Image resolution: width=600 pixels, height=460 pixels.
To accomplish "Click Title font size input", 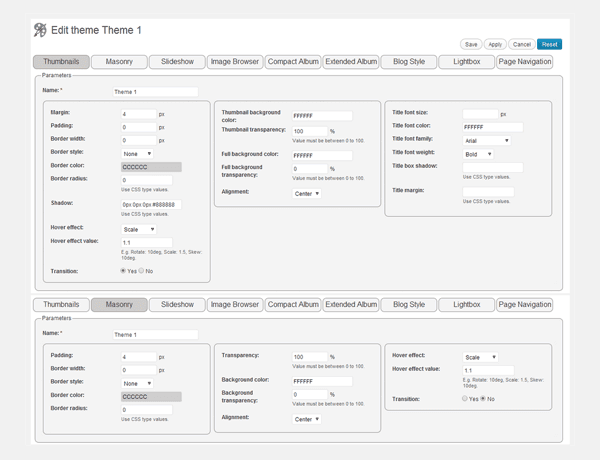I will coord(480,114).
